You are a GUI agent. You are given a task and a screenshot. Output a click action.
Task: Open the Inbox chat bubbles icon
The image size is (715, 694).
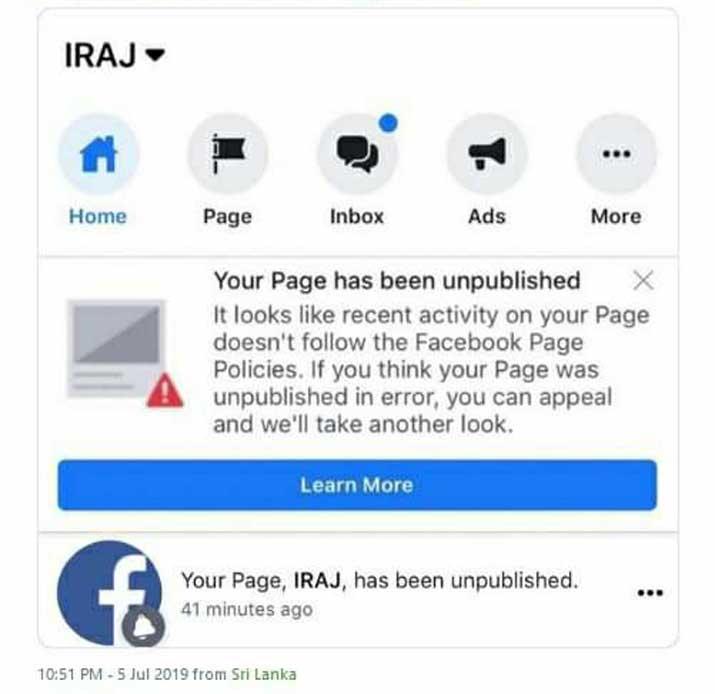point(357,154)
